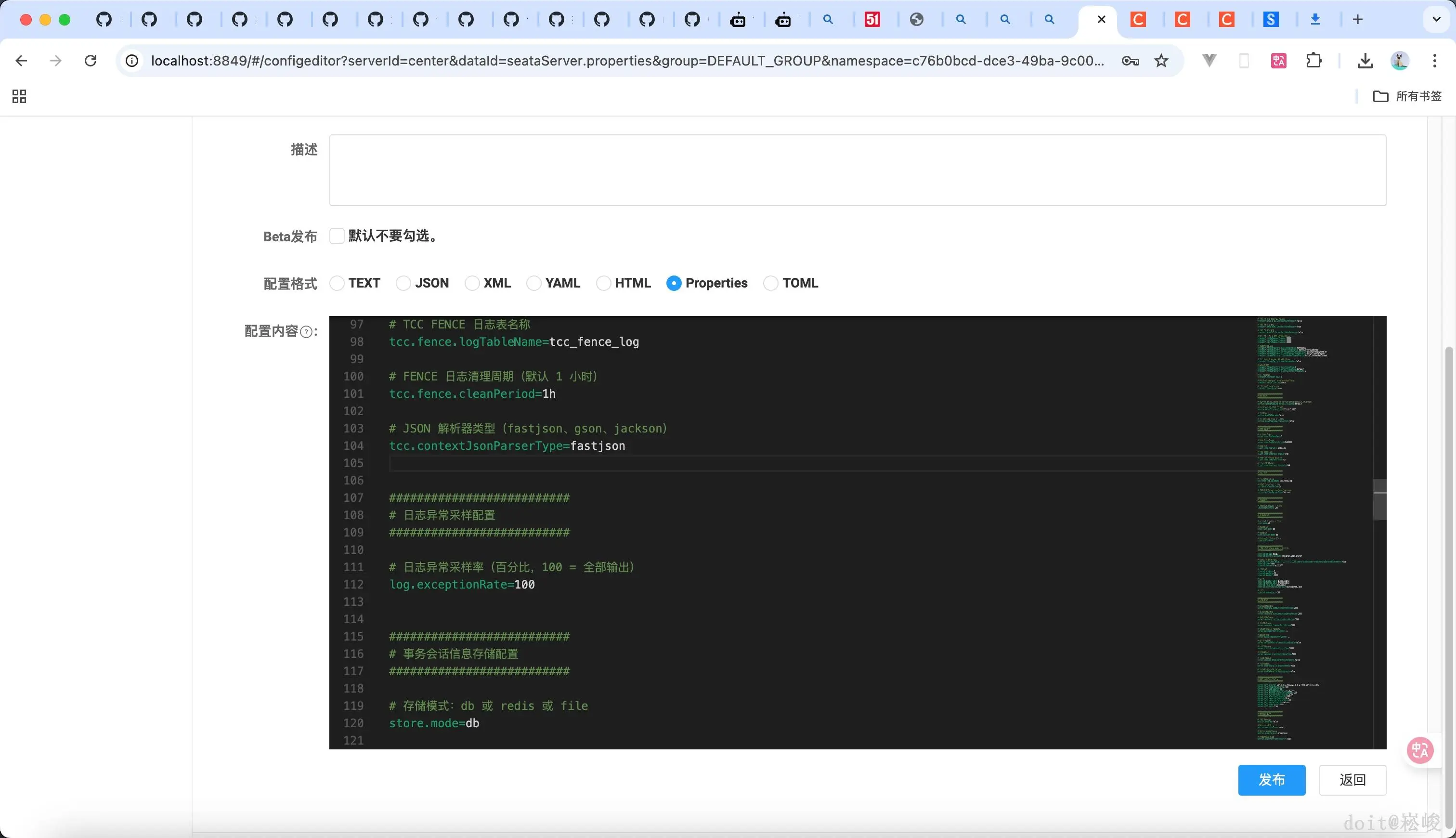
Task: Choose the TOML config format
Action: pyautogui.click(x=770, y=283)
